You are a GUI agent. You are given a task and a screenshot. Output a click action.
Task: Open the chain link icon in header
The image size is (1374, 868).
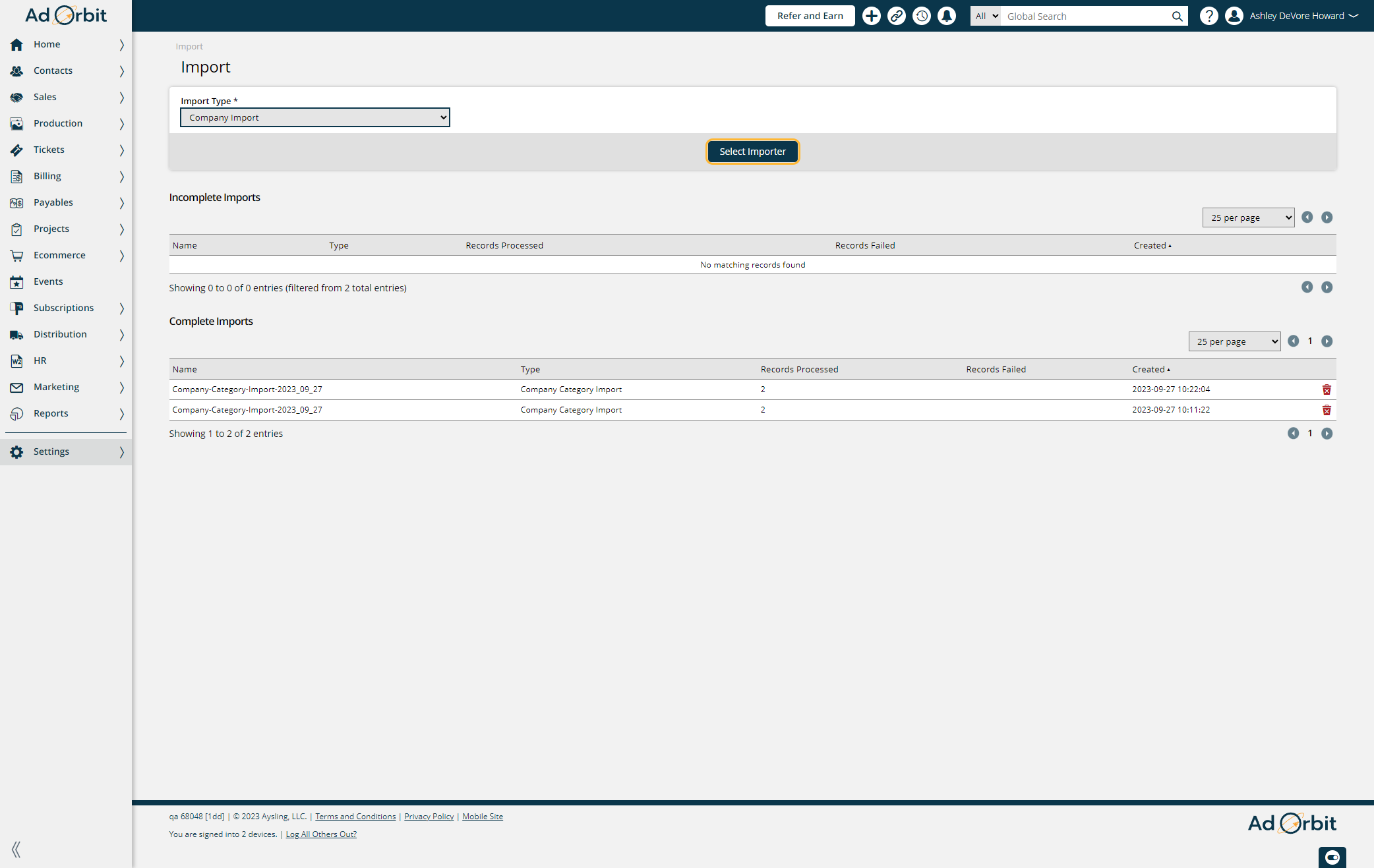[x=896, y=16]
